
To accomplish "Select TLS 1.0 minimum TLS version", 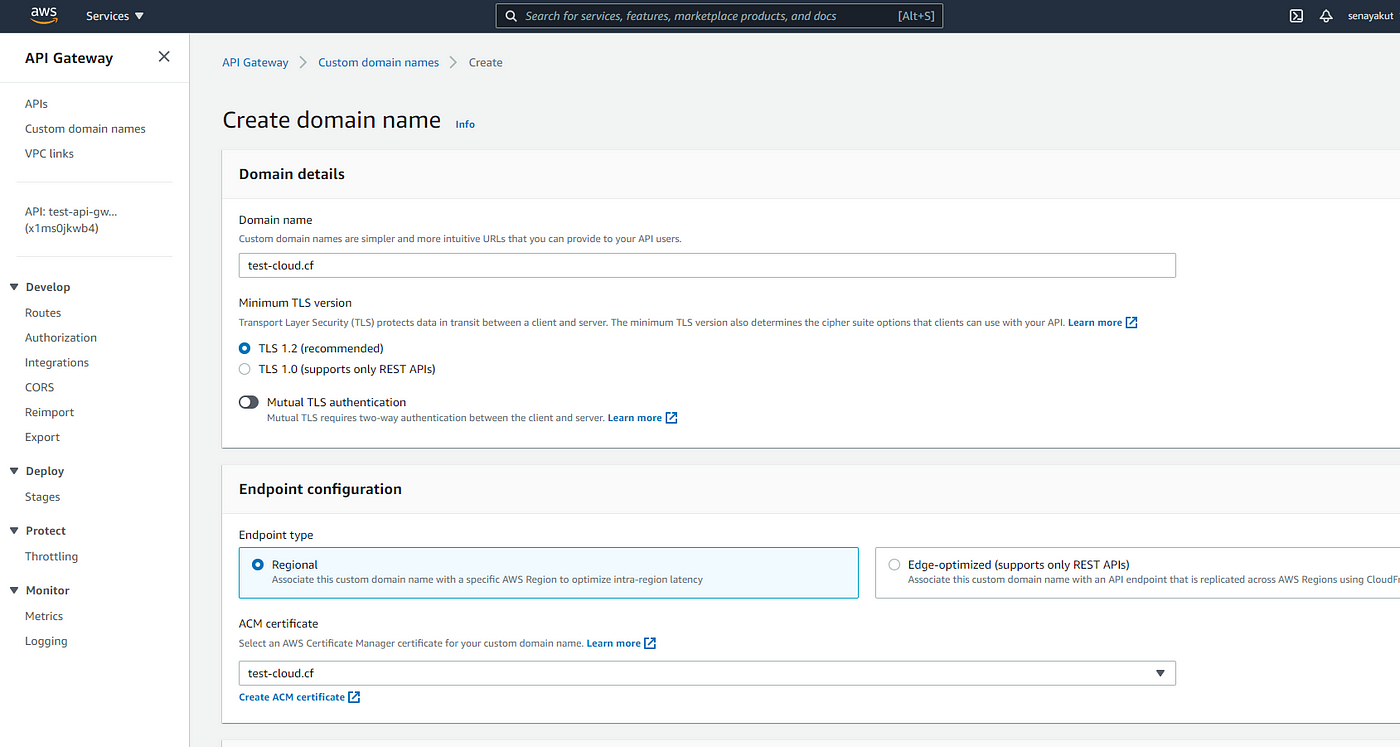I will [x=244, y=368].
